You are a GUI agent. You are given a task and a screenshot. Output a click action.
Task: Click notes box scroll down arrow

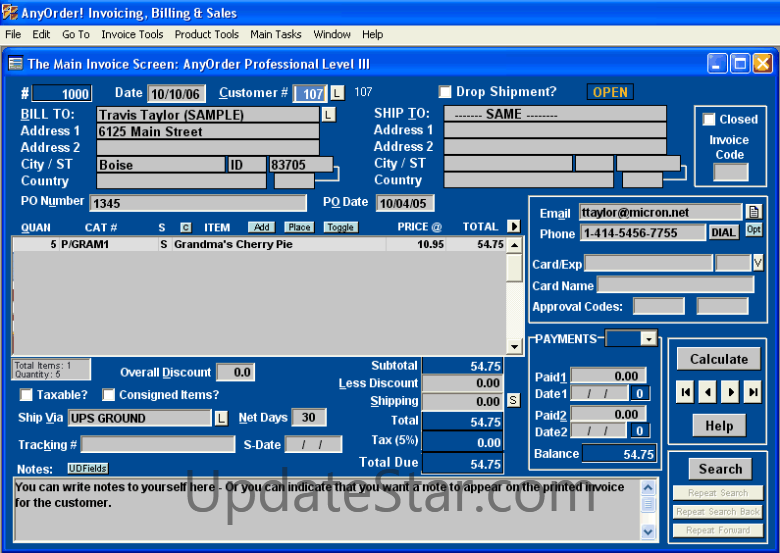pyautogui.click(x=648, y=531)
